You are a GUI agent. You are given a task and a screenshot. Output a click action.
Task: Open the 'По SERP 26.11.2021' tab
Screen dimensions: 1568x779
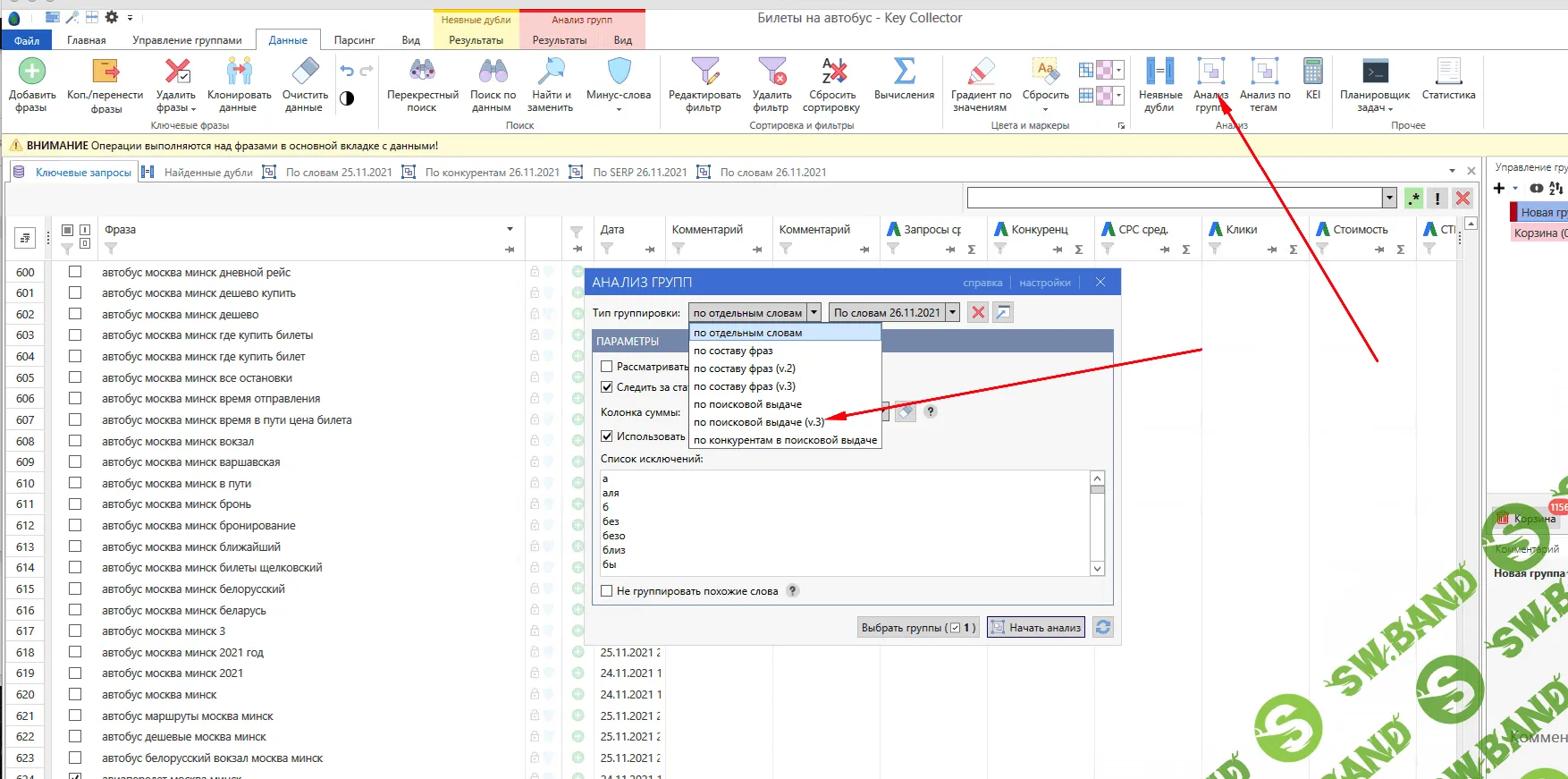[x=639, y=172]
